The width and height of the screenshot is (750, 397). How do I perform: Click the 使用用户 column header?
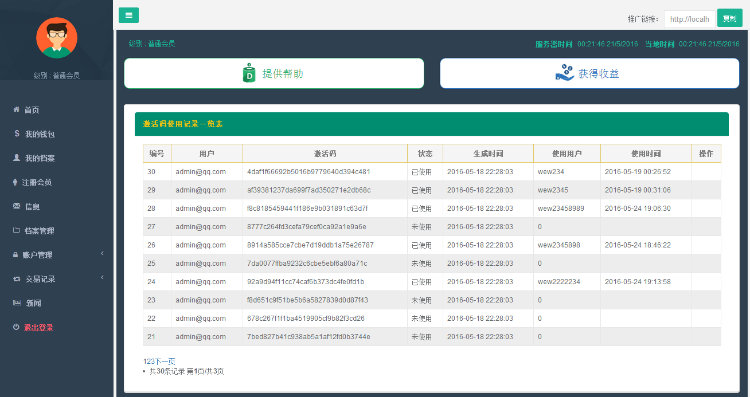pos(567,154)
